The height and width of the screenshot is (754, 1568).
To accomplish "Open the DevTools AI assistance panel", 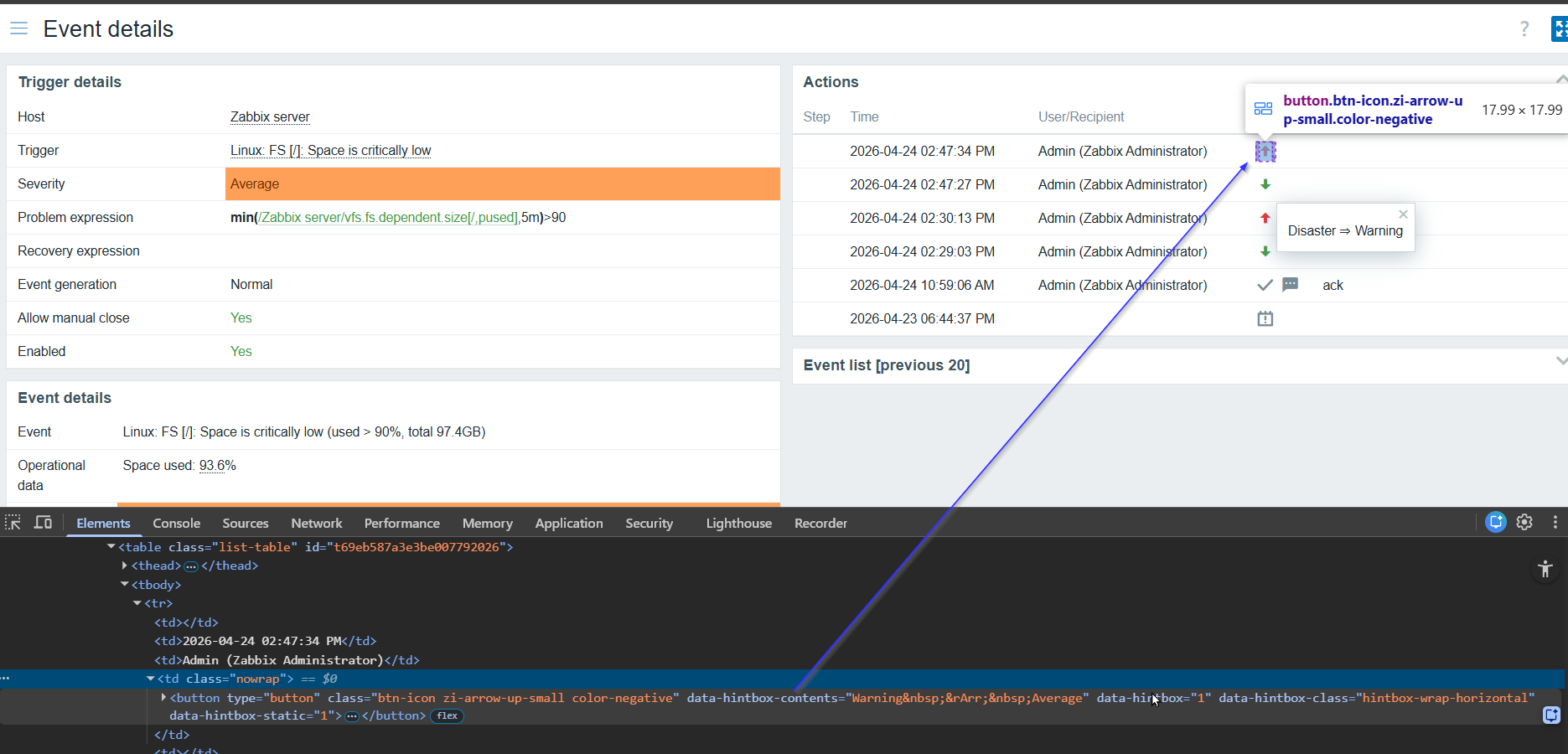I will pos(1495,522).
